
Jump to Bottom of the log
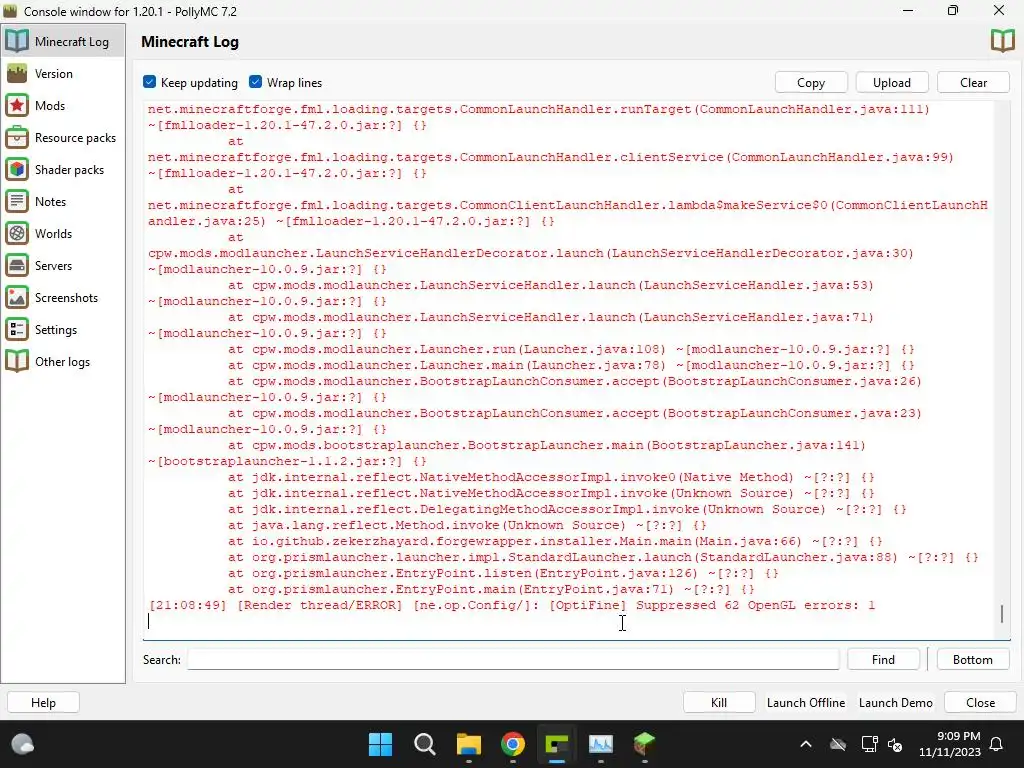coord(972,660)
